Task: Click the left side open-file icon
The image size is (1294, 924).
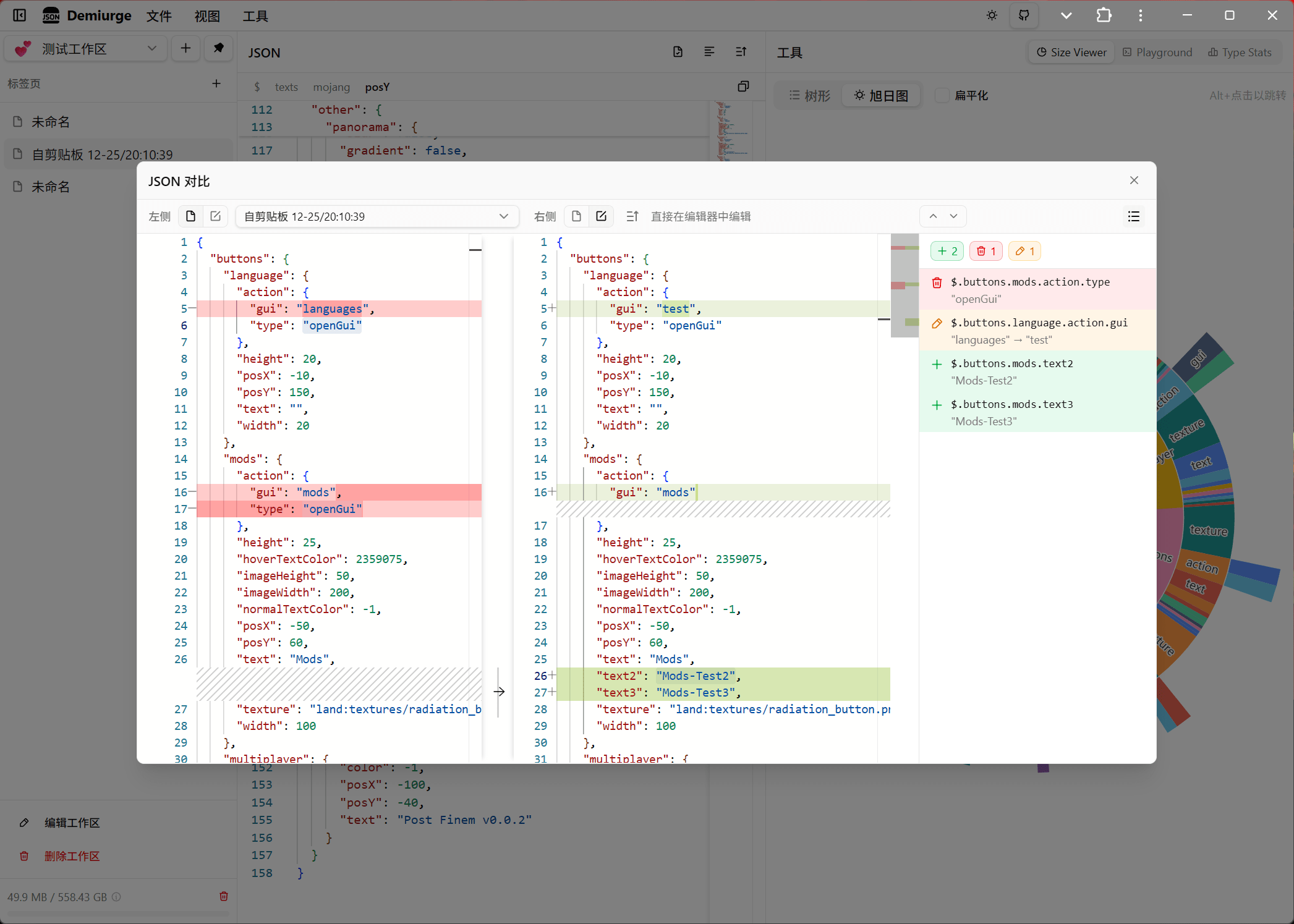Action: click(x=190, y=216)
